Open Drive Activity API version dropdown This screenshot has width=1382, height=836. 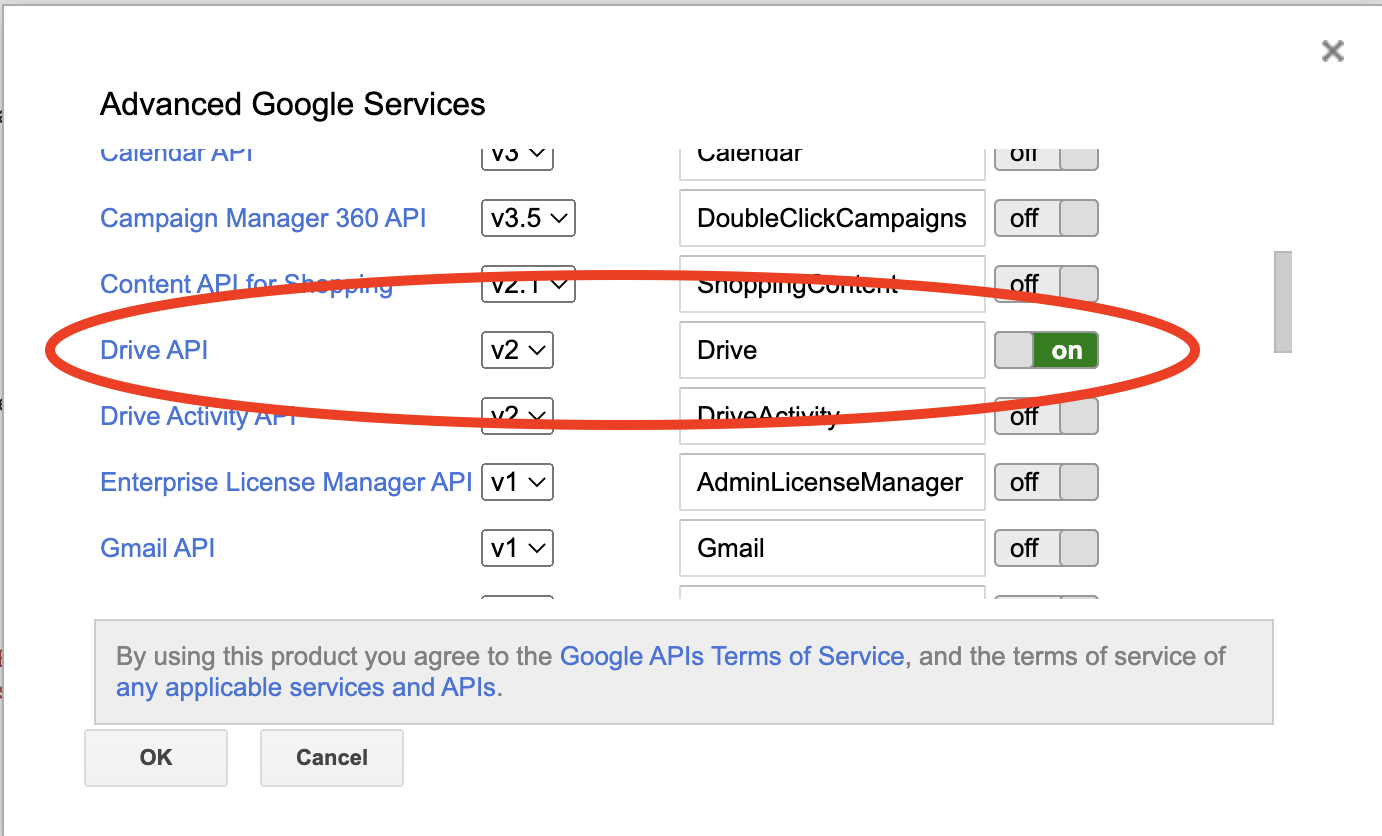point(517,416)
